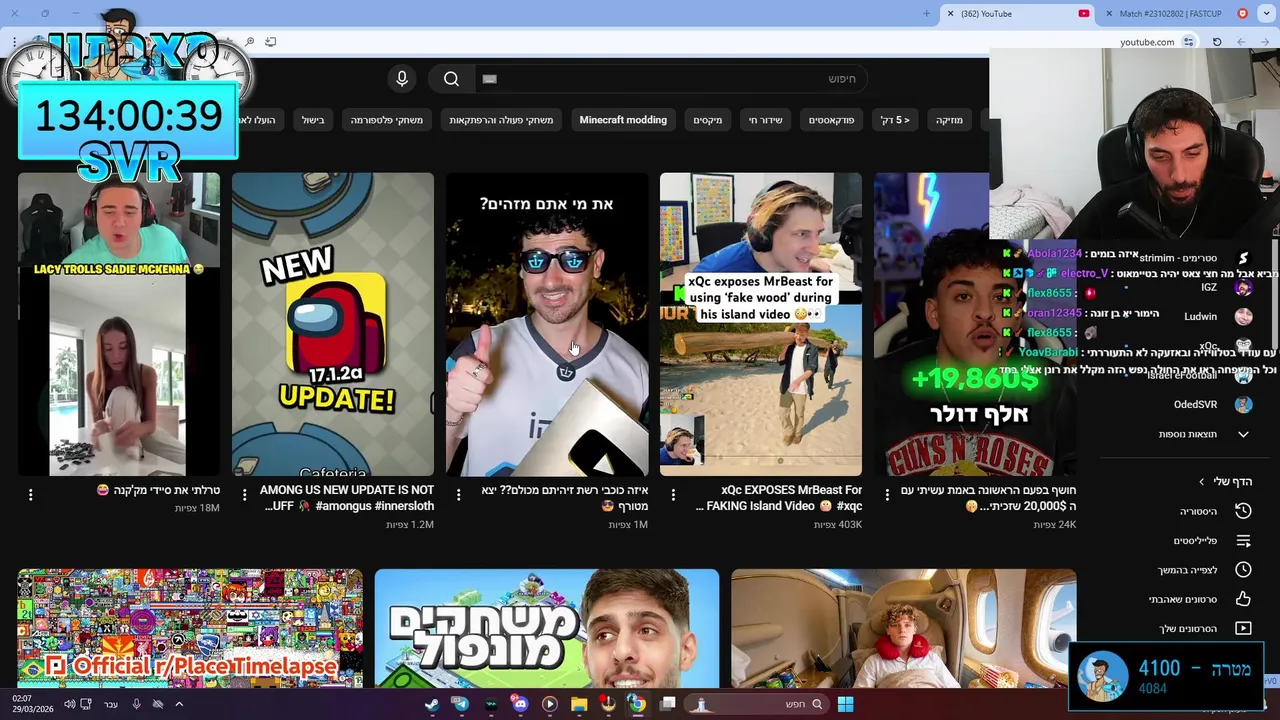The height and width of the screenshot is (720, 1280).
Task: Open the Ludwin subscription channel
Action: (1217, 316)
